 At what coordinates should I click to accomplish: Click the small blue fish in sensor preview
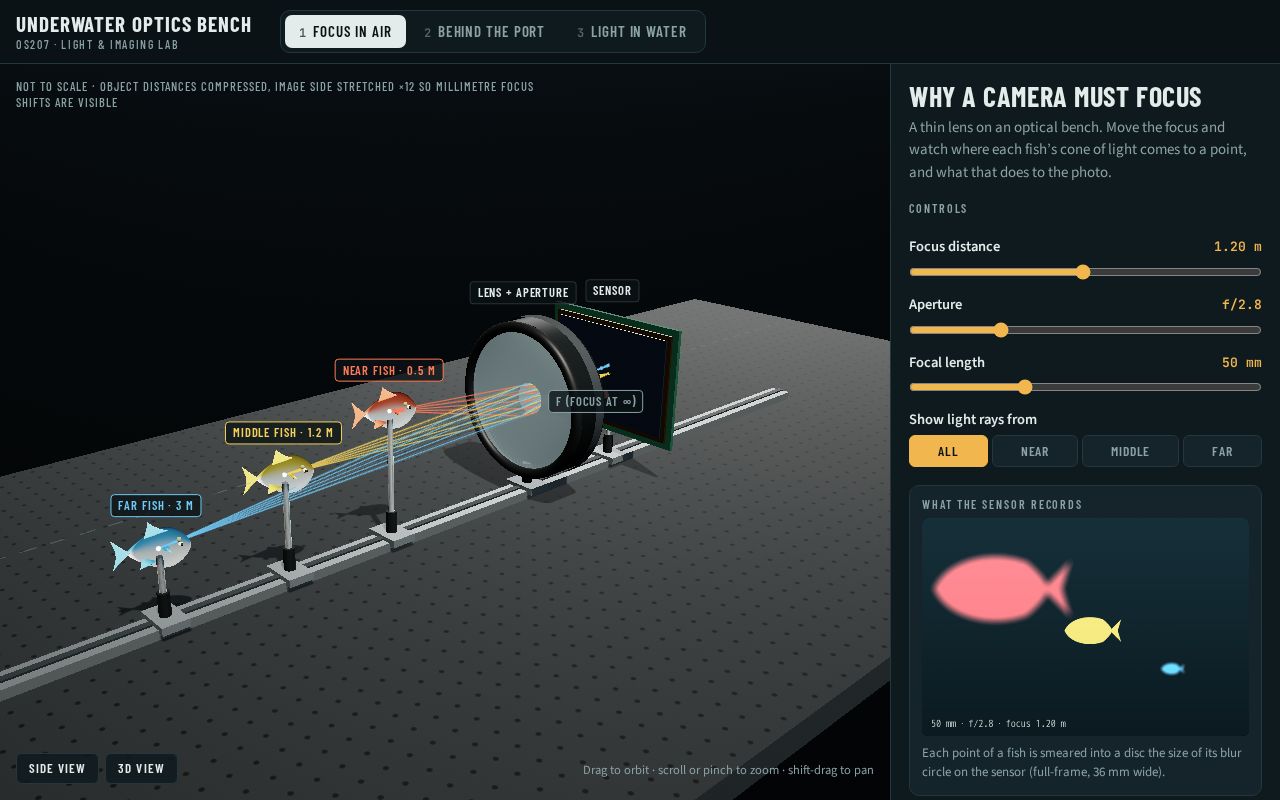point(1172,668)
